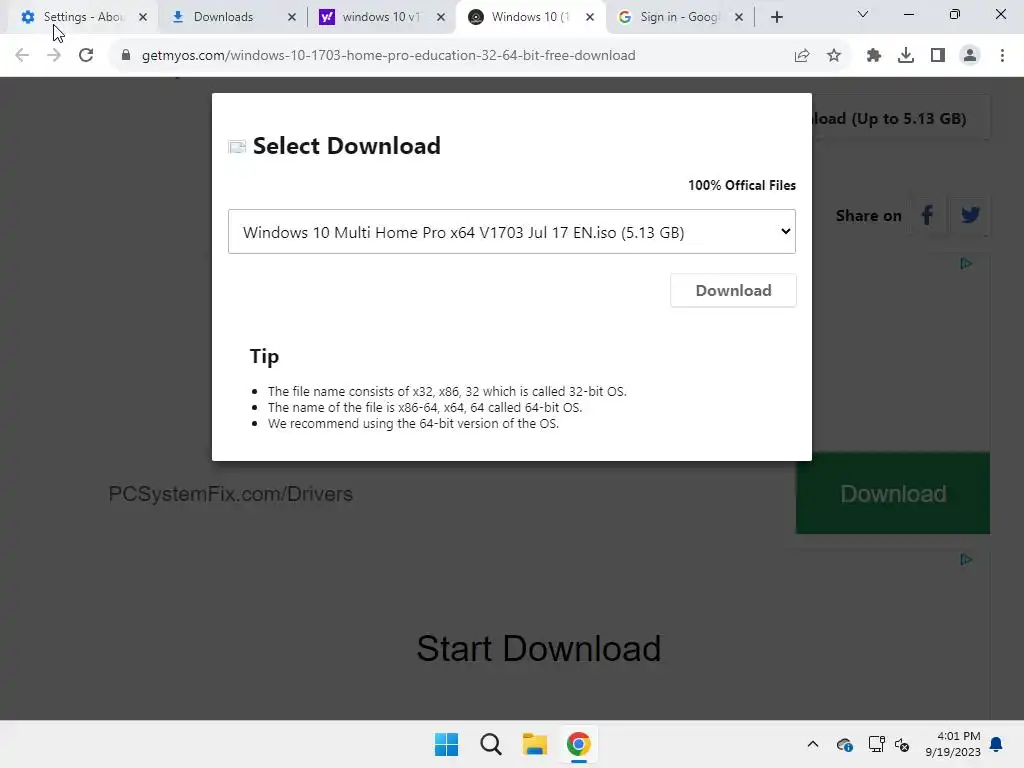Open the ISO file selection dropdown

pos(512,232)
